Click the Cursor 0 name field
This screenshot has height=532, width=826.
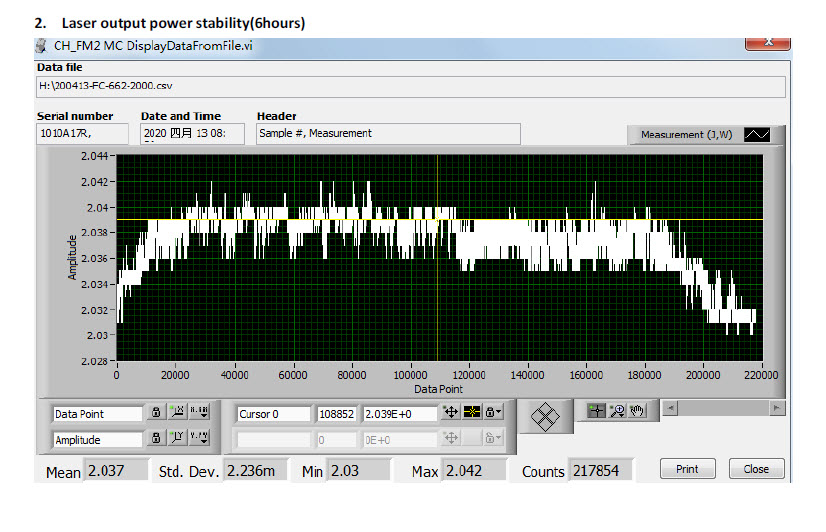pos(272,413)
